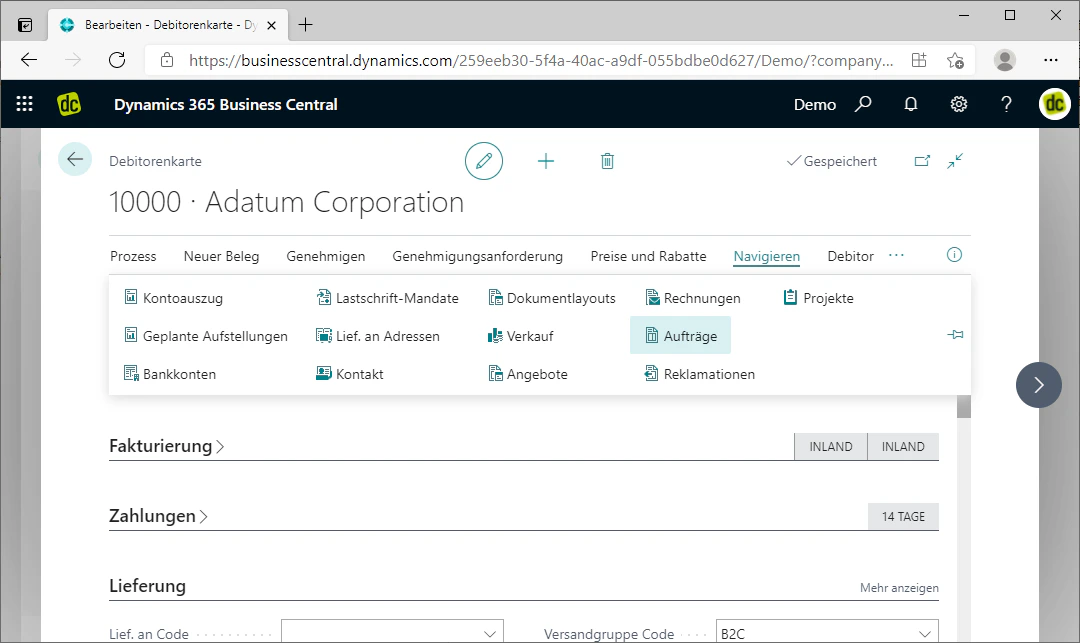Screen dimensions: 1080x643
Task: Click the Gespeichert status text
Action: tap(840, 161)
